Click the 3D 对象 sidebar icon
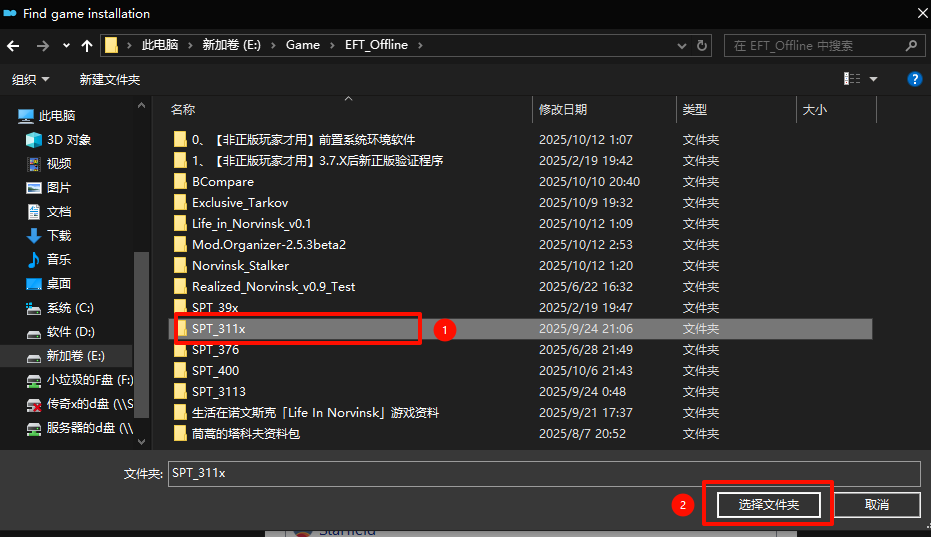Screen dimensions: 931x537 35,140
